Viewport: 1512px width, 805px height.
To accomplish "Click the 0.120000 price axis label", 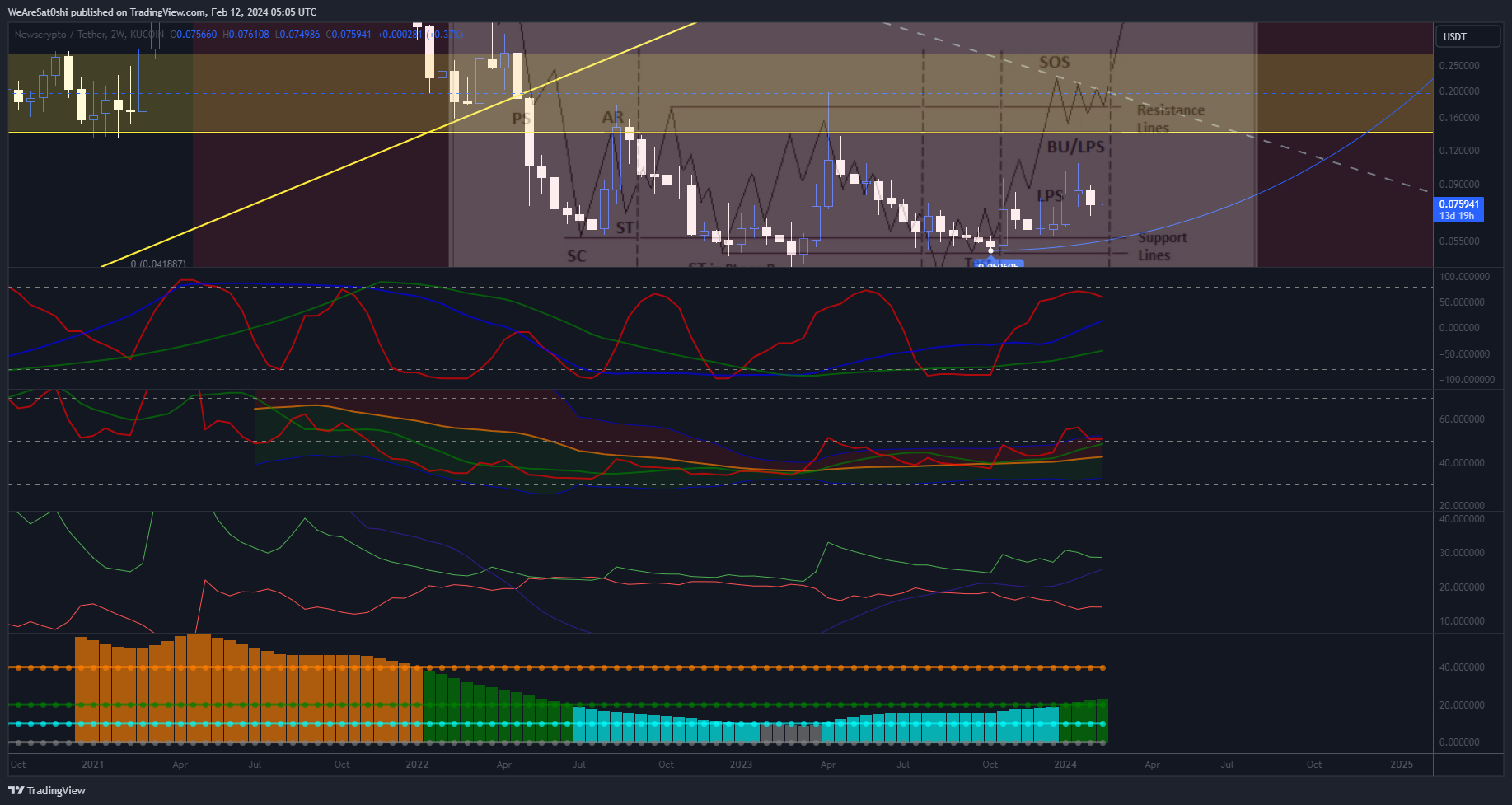I will [x=1459, y=151].
